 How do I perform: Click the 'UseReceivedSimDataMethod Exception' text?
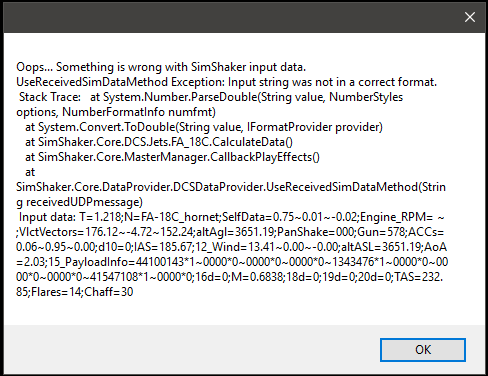(120, 82)
